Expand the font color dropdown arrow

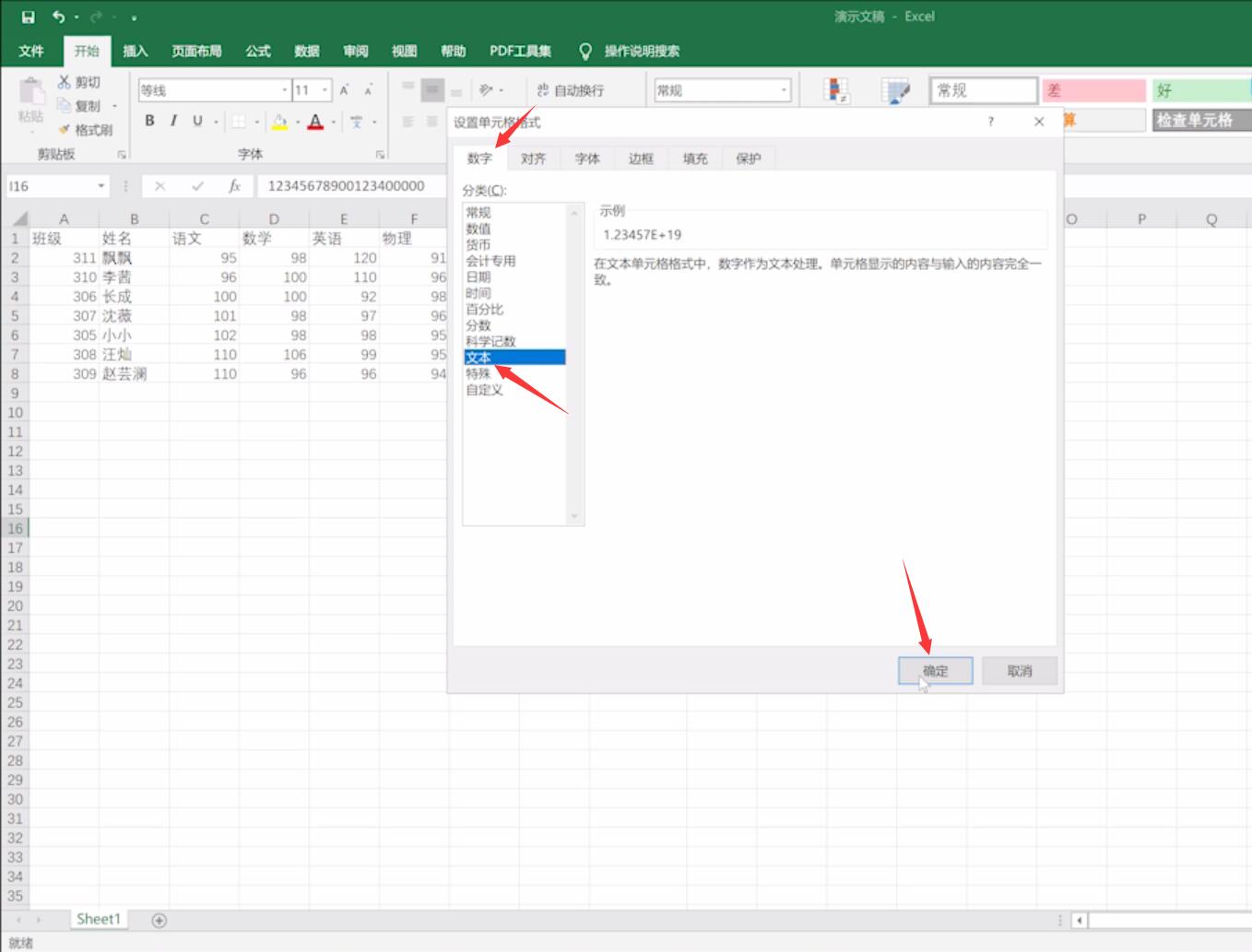tap(334, 122)
